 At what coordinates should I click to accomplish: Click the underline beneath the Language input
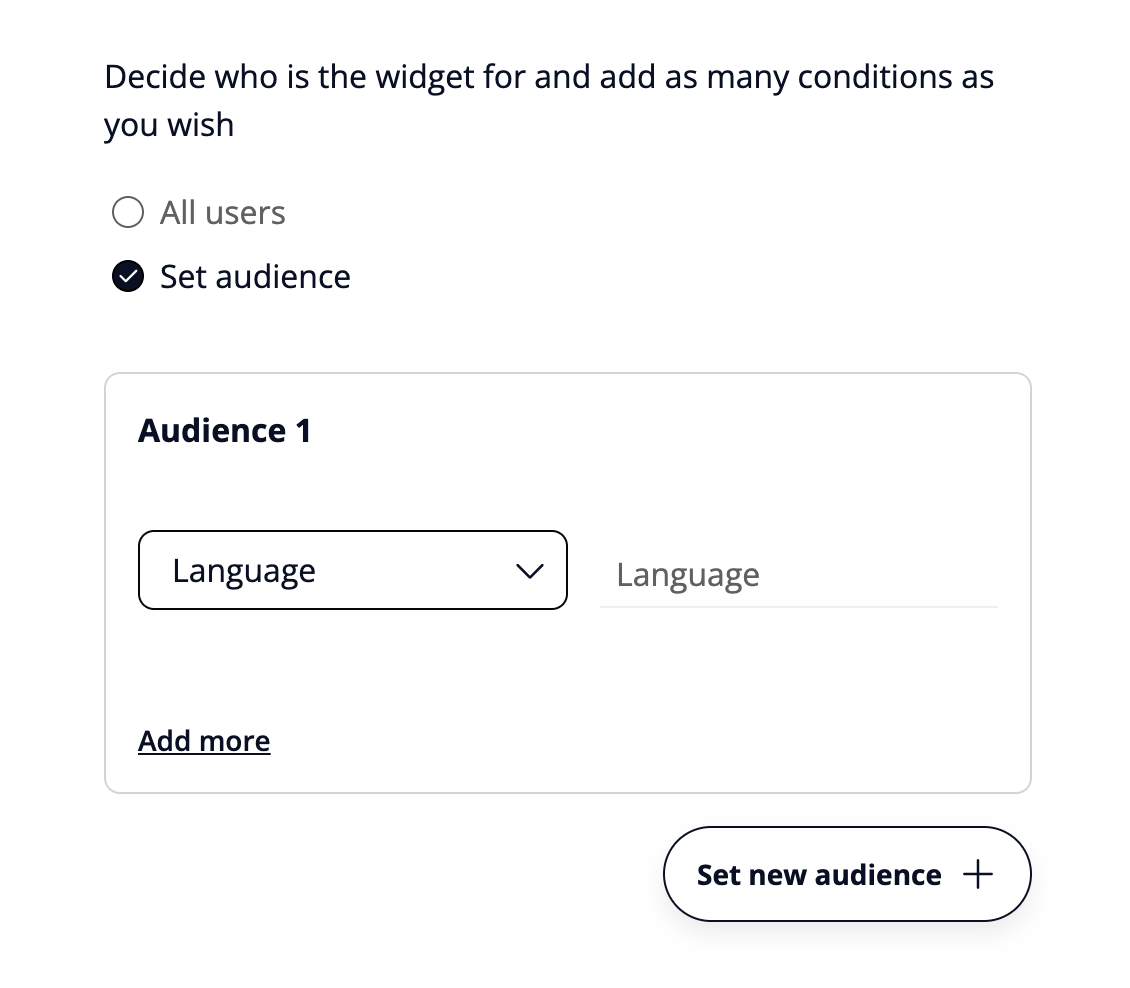(x=798, y=606)
